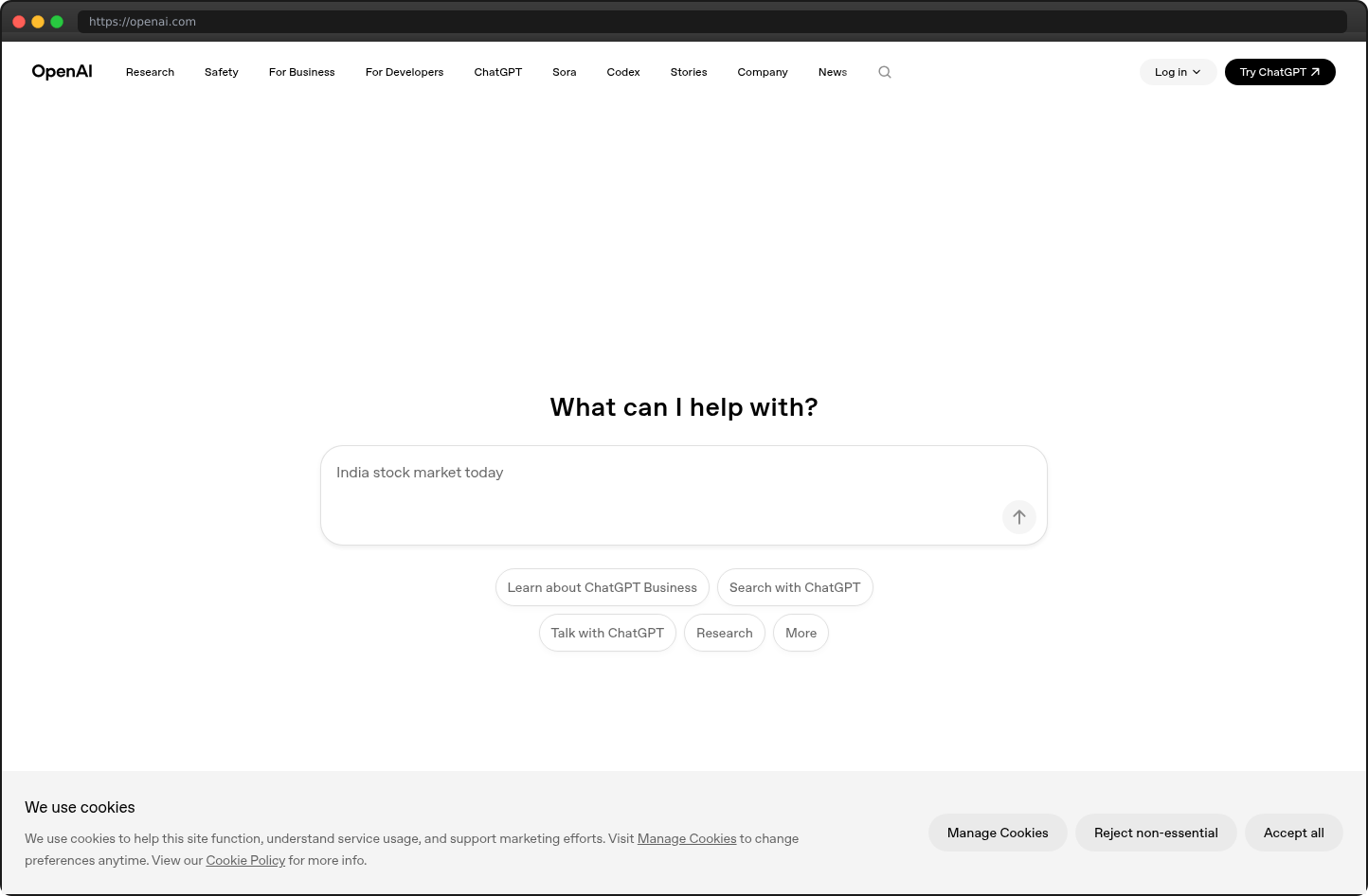This screenshot has width=1368, height=896.
Task: Click the Try ChatGPT button
Action: (1280, 71)
